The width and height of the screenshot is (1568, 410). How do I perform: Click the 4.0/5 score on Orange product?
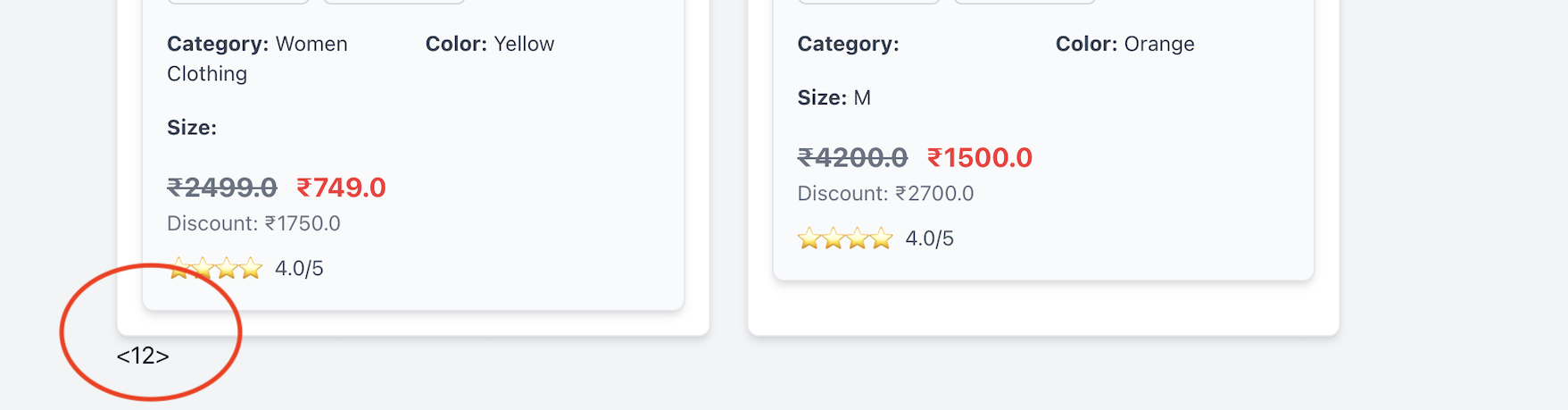(x=929, y=238)
